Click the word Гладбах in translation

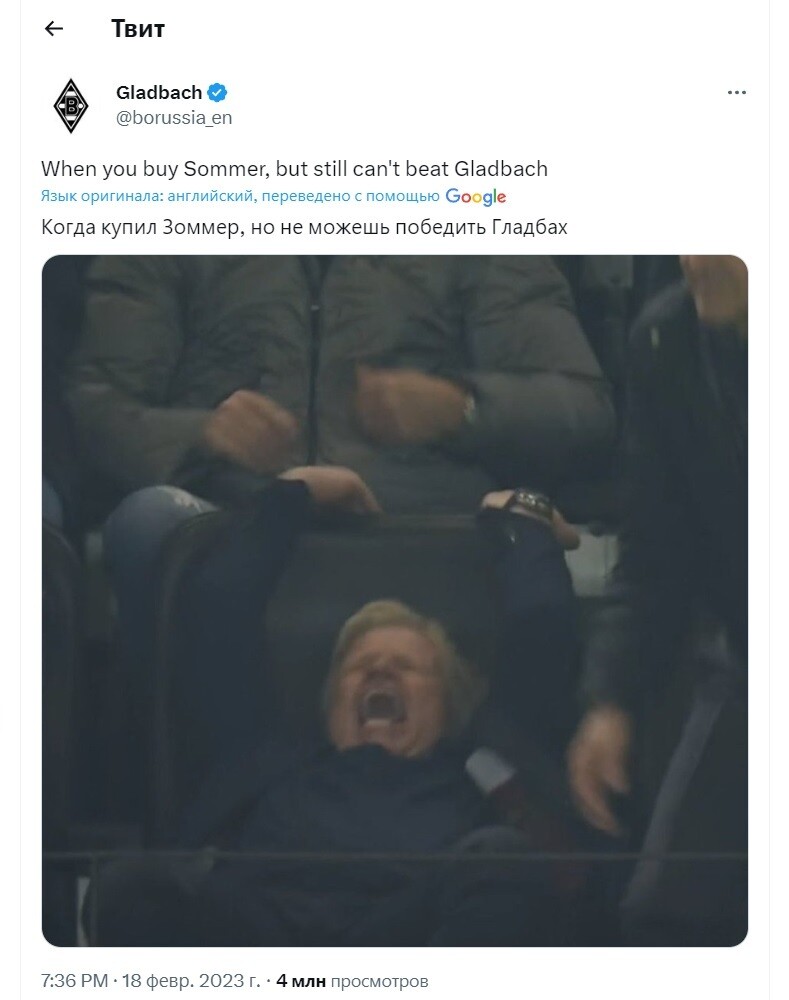pyautogui.click(x=529, y=227)
